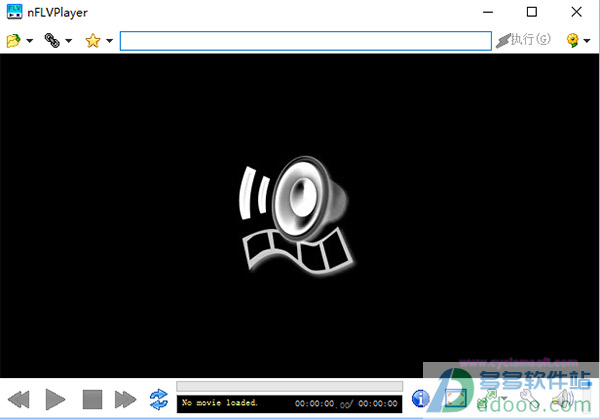Image resolution: width=600 pixels, height=419 pixels.
Task: Click the fast-forward playback button
Action: tap(125, 399)
